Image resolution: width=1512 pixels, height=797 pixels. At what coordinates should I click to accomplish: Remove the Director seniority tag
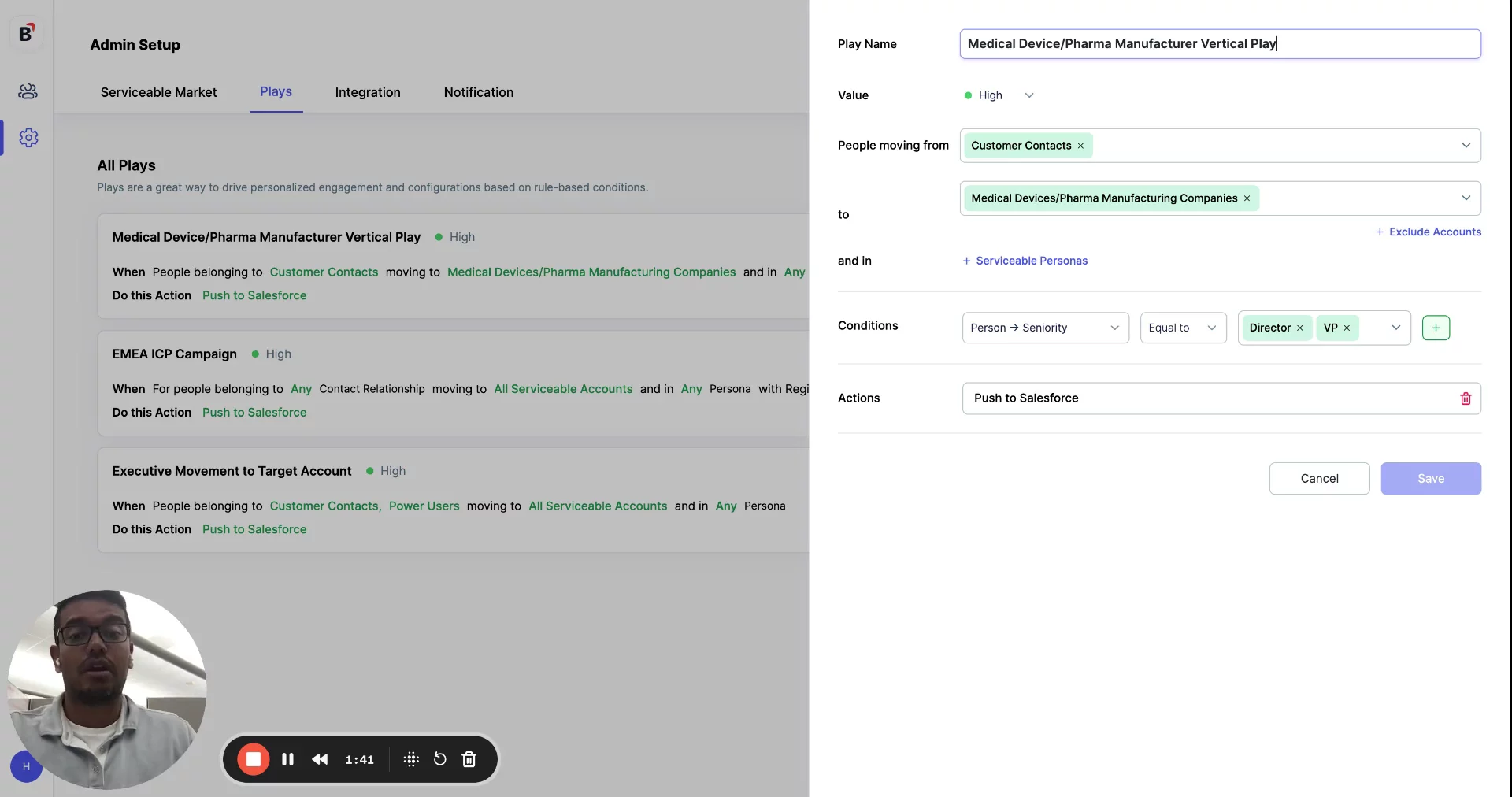tap(1299, 328)
